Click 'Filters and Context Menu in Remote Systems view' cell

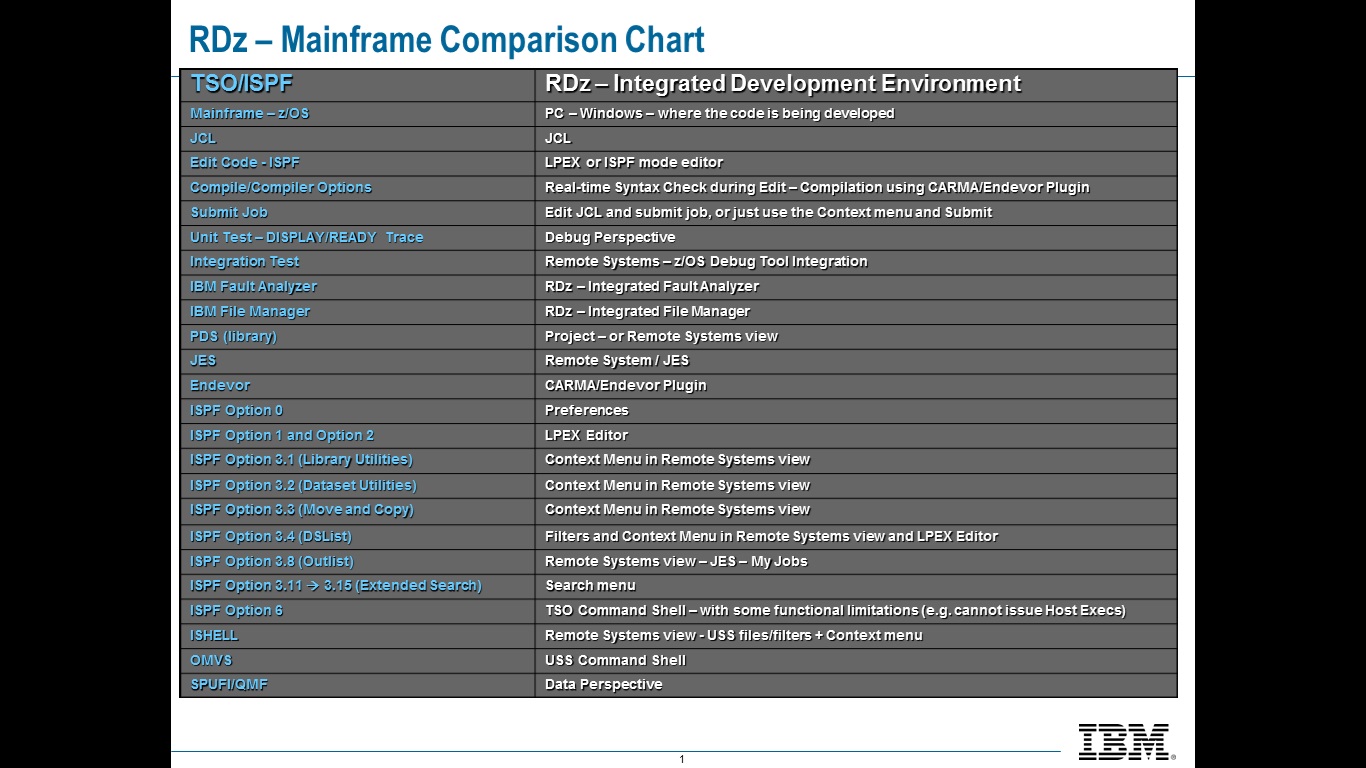pos(856,536)
